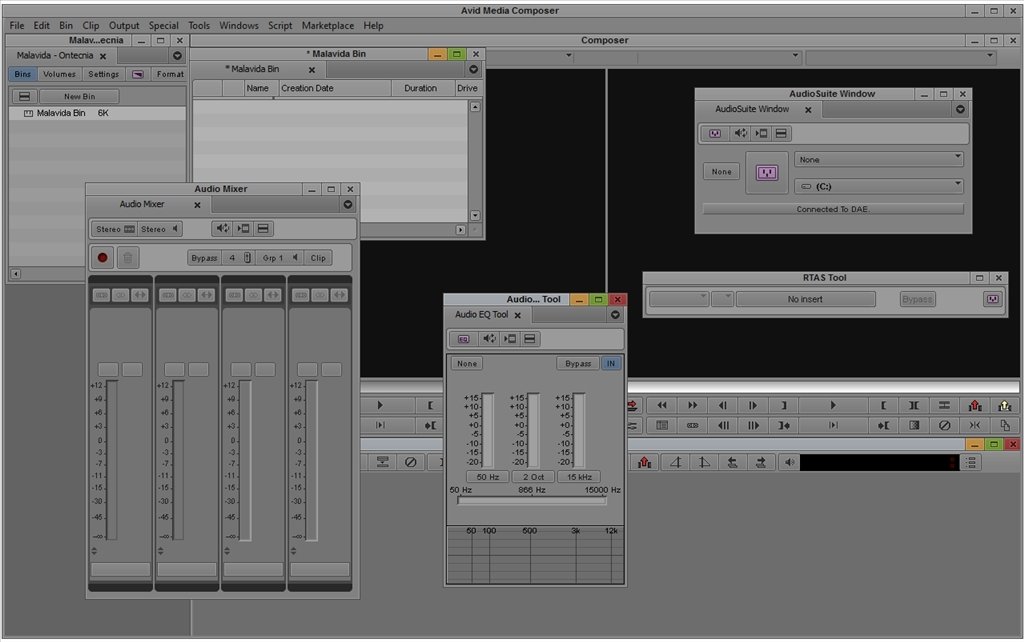Screen dimensions: 1024x642
Task: Click the red Lift button in Composer
Action: 974,406
